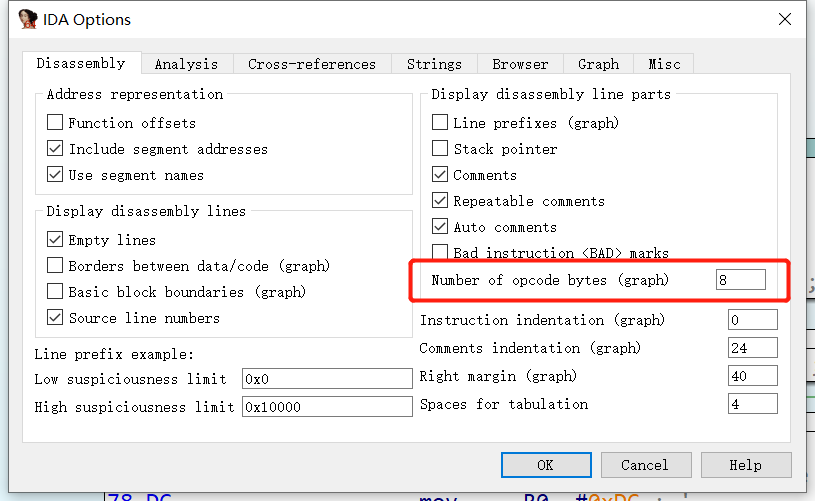Toggle Use segment names option
The height and width of the screenshot is (501, 815).
point(55,174)
